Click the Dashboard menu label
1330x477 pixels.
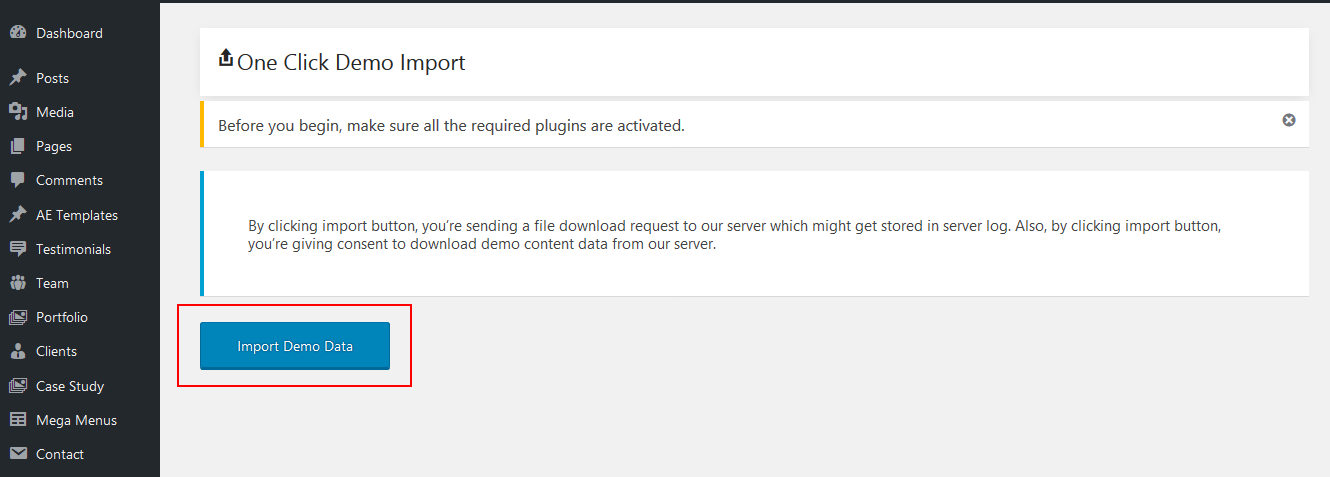point(69,33)
